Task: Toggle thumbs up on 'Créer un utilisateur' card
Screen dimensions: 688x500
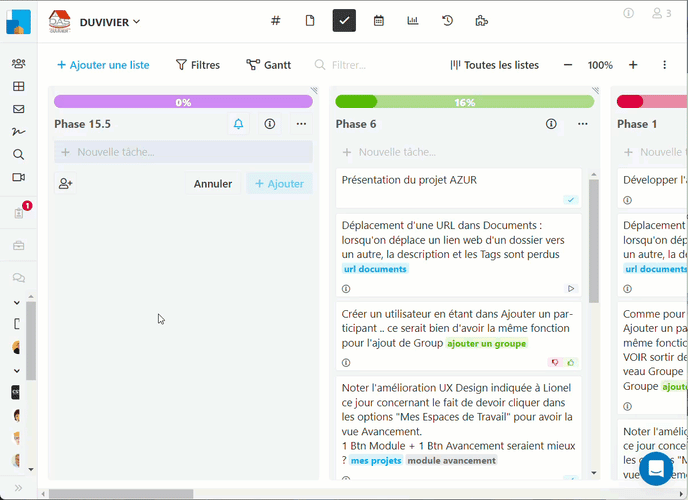Action: (x=571, y=363)
